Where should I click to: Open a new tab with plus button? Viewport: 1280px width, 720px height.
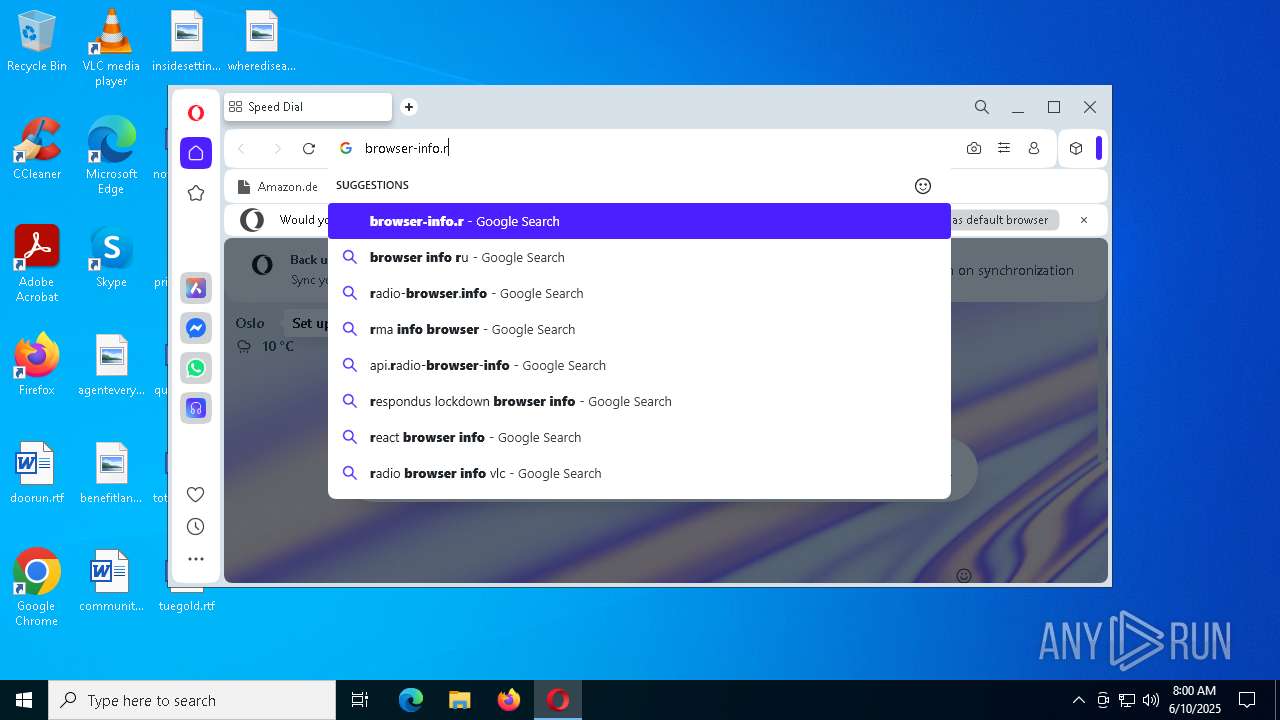pos(409,107)
